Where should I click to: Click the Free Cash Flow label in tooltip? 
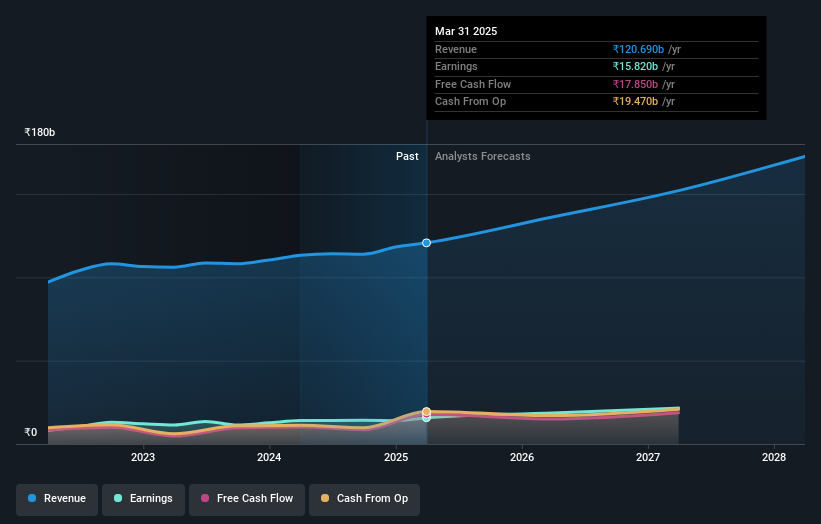tap(473, 84)
